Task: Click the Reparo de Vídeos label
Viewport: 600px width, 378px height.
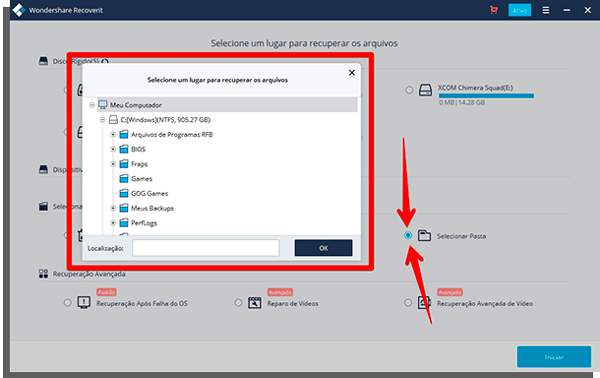Action: [x=293, y=303]
